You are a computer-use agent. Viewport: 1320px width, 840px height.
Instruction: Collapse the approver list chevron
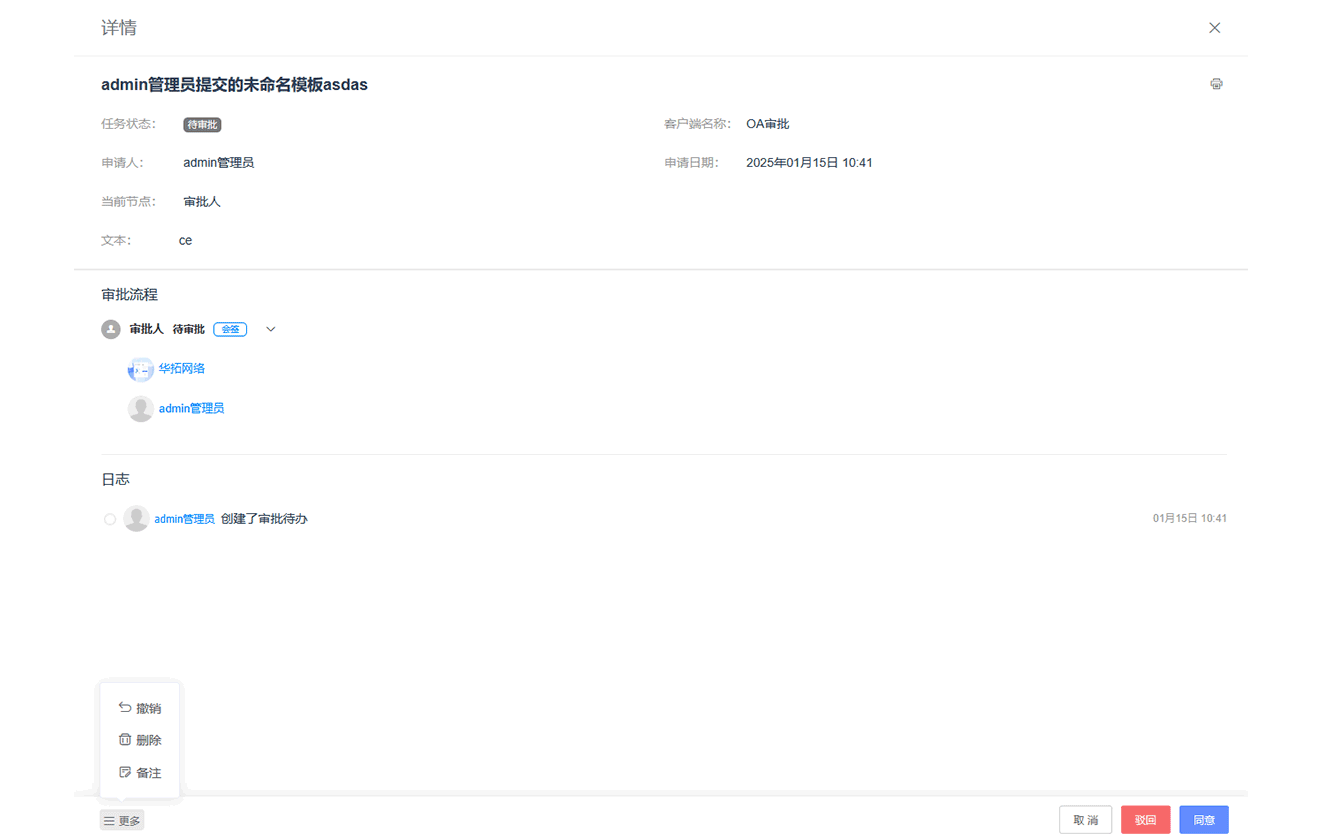271,329
